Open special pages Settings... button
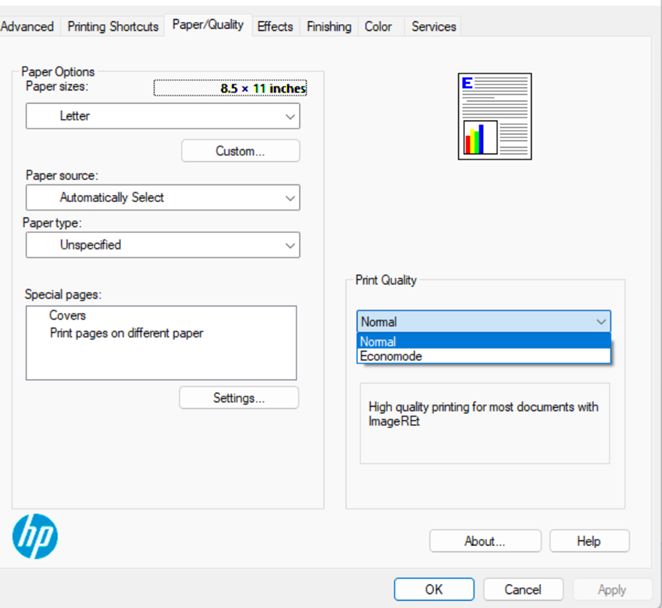The image size is (662, 608). coord(239,398)
